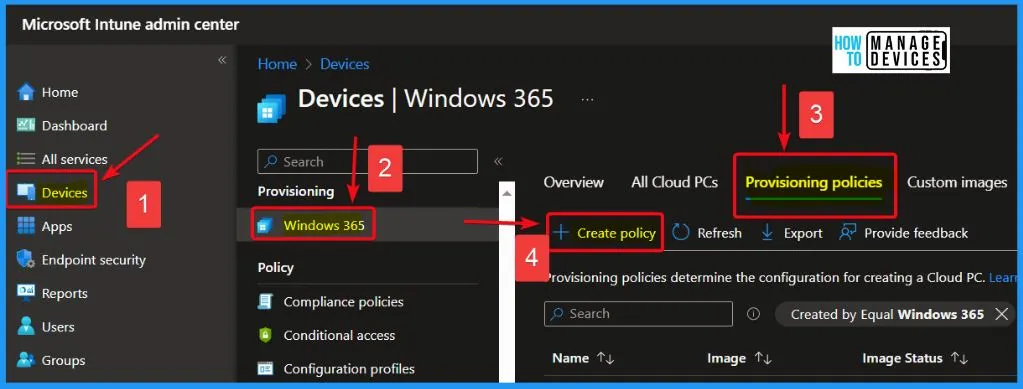Open Compliance policies text entry

click(343, 302)
